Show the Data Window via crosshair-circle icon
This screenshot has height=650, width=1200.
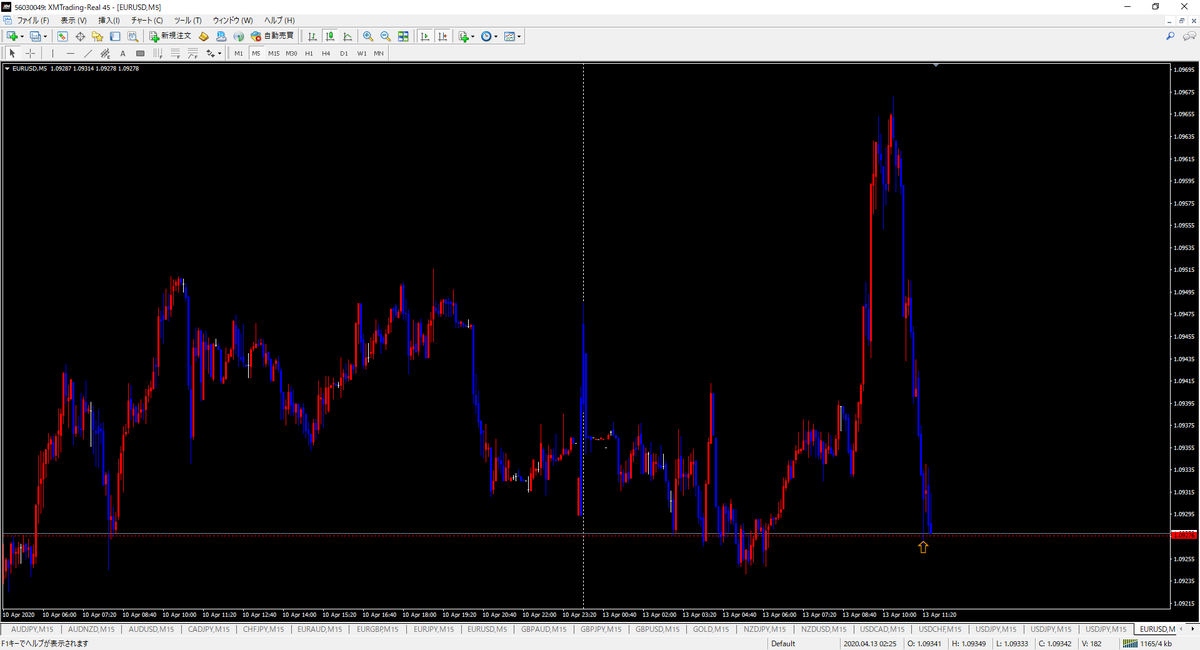(80, 36)
